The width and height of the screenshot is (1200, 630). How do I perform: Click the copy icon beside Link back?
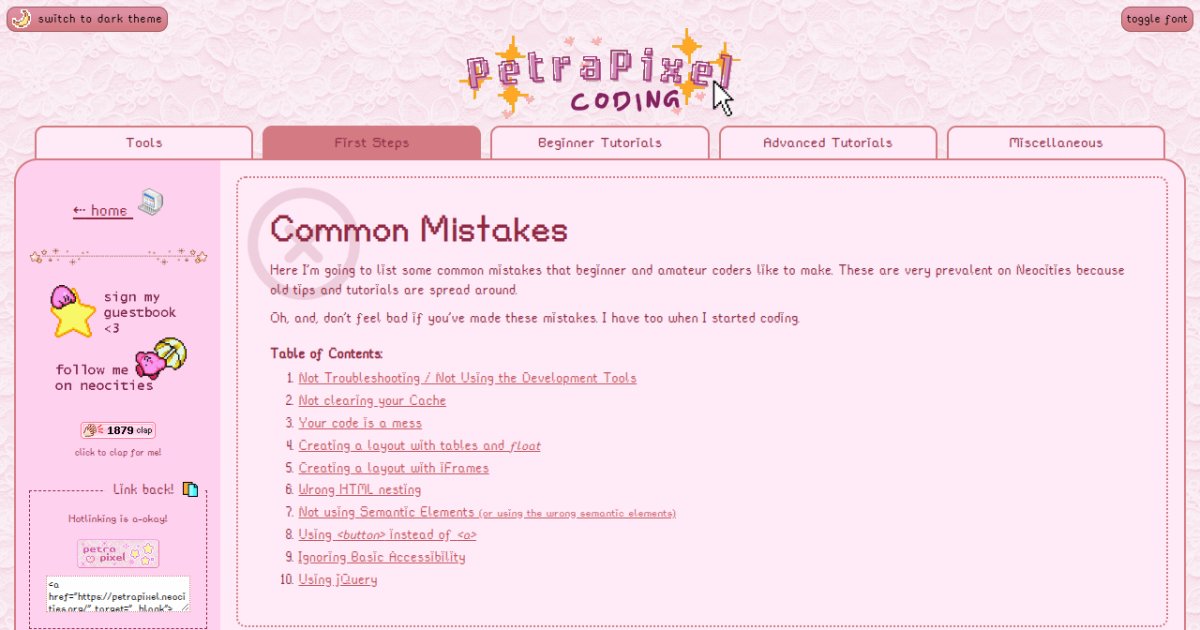190,489
